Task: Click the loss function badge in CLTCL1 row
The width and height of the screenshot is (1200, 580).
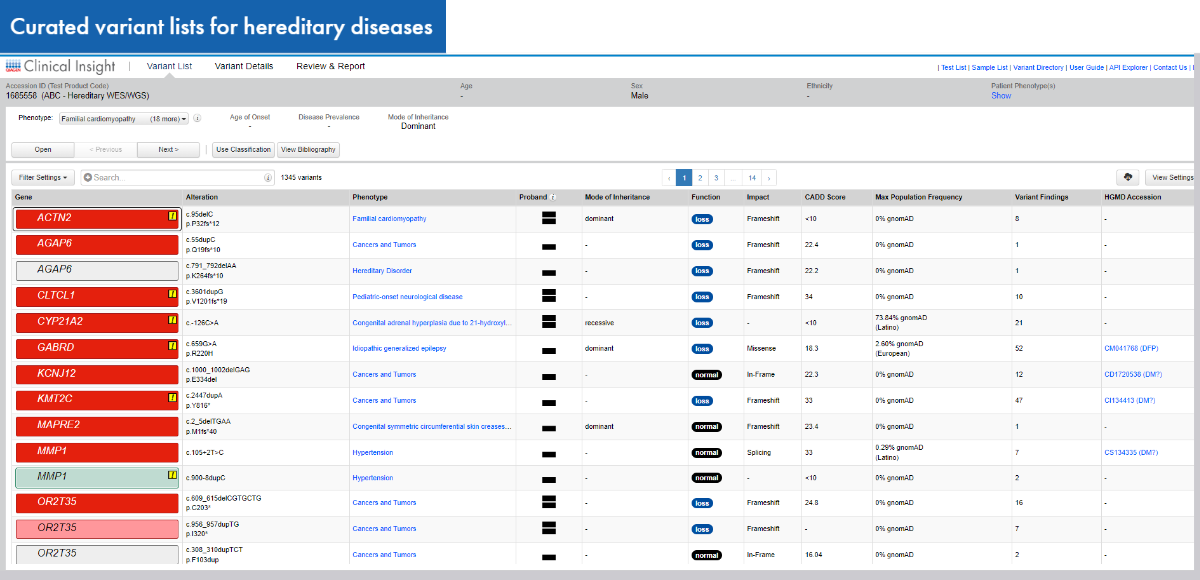Action: tap(702, 296)
